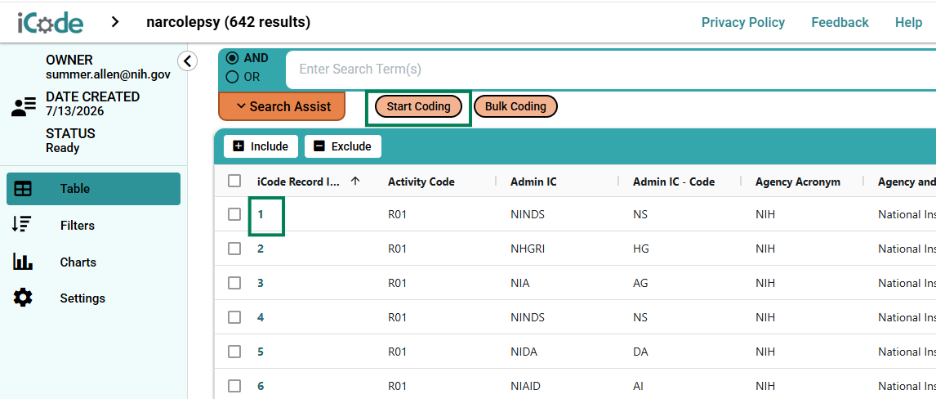Viewport: 936px width, 399px height.
Task: Click the HG code cell
Action: (641, 248)
